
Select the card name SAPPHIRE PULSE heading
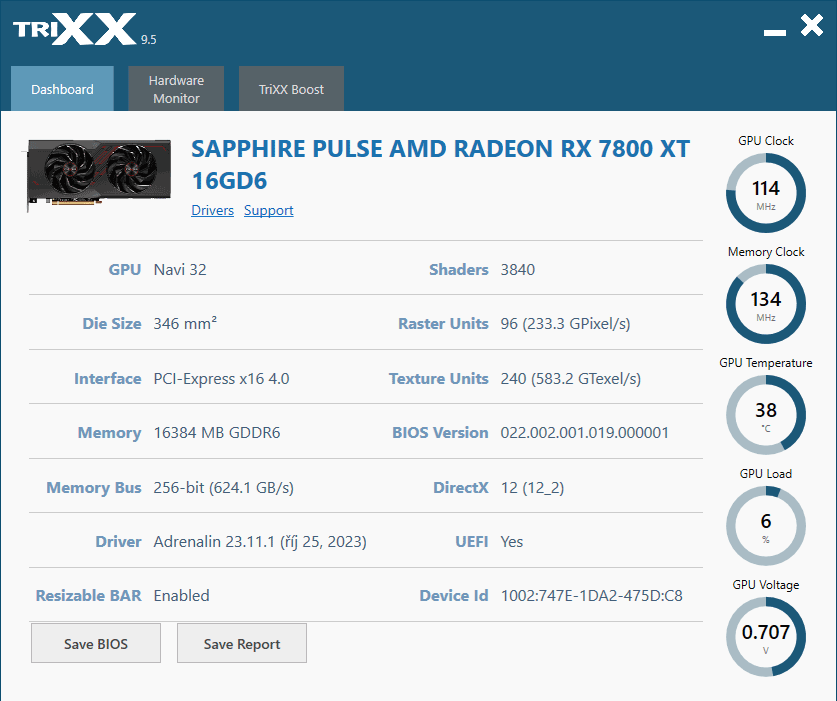click(x=440, y=163)
